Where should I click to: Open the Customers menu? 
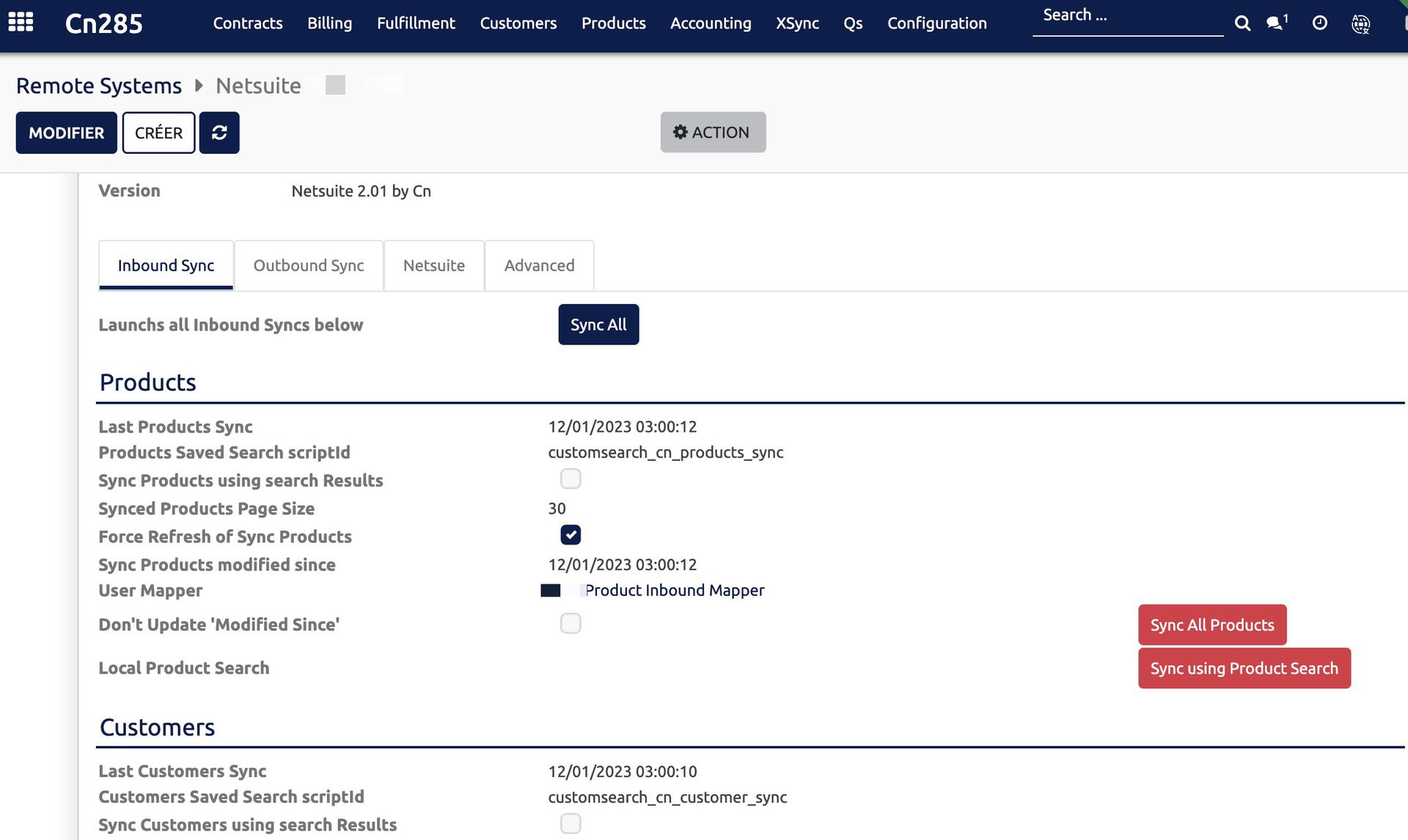coord(518,23)
